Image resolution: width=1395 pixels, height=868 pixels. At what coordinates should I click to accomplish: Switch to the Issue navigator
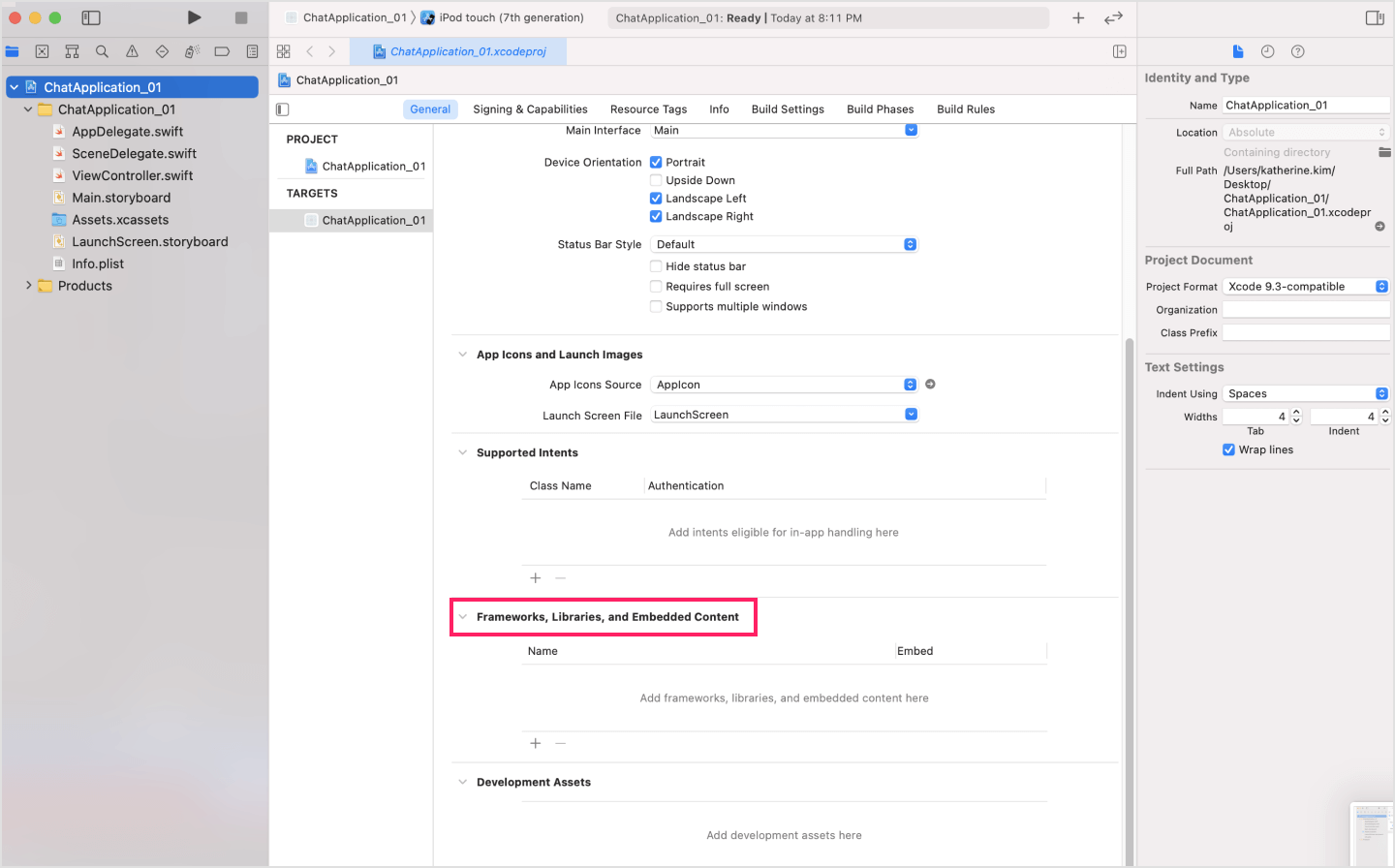[131, 51]
